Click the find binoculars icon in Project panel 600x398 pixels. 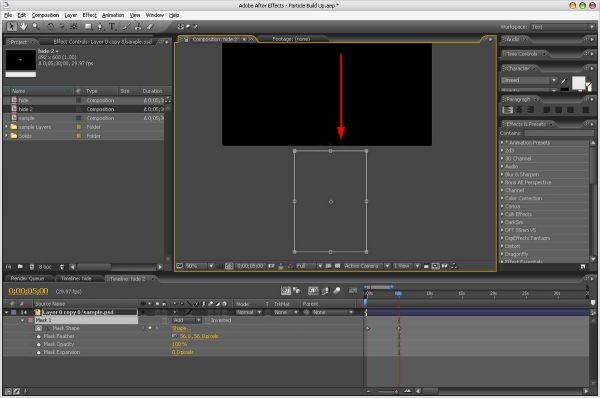[x=8, y=267]
